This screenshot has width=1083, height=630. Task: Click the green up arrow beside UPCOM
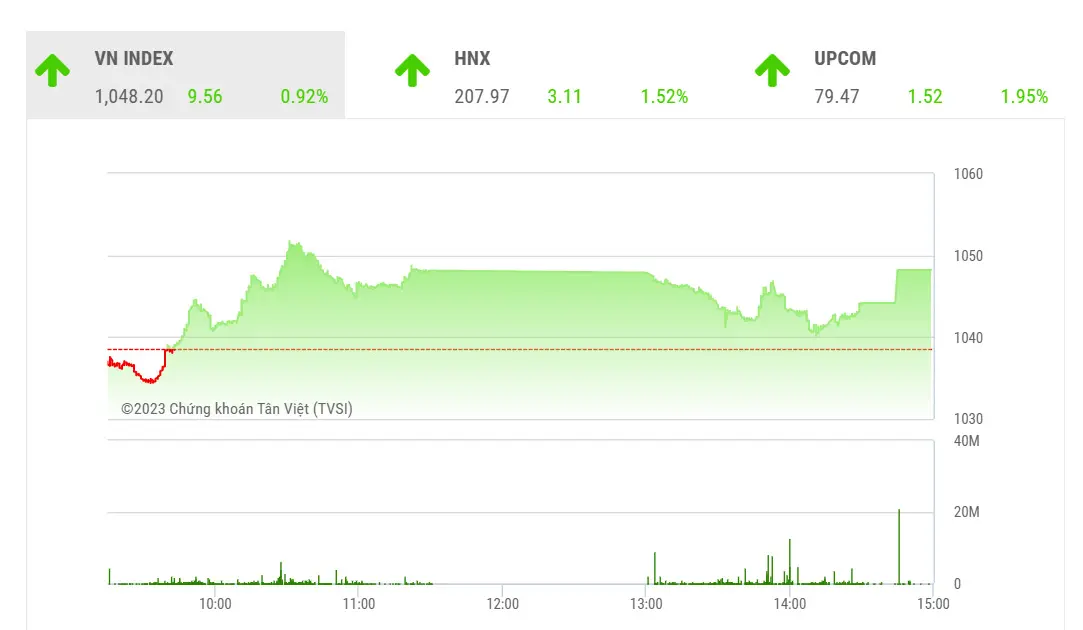pos(772,71)
